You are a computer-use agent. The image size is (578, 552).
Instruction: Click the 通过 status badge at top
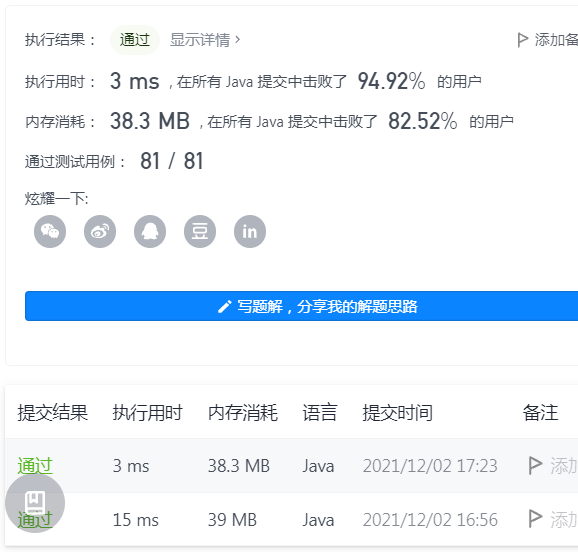point(135,40)
